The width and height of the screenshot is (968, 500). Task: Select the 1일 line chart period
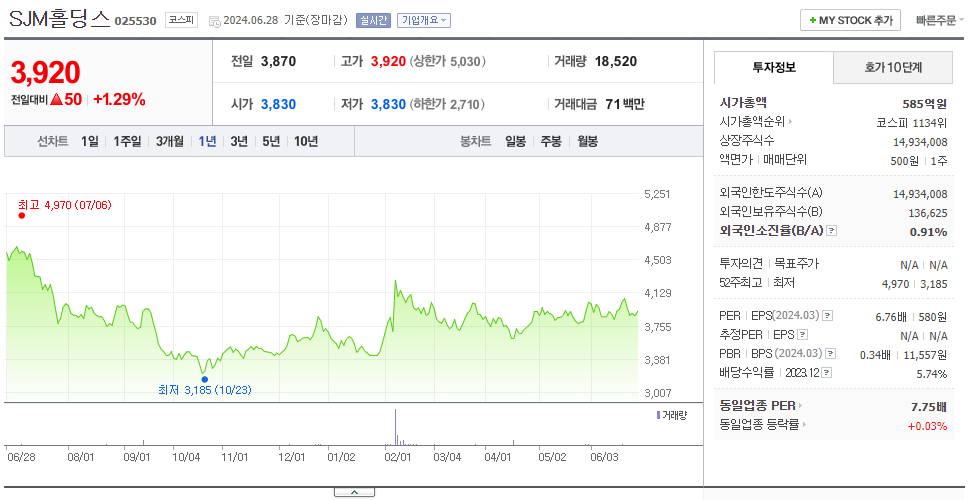point(90,141)
